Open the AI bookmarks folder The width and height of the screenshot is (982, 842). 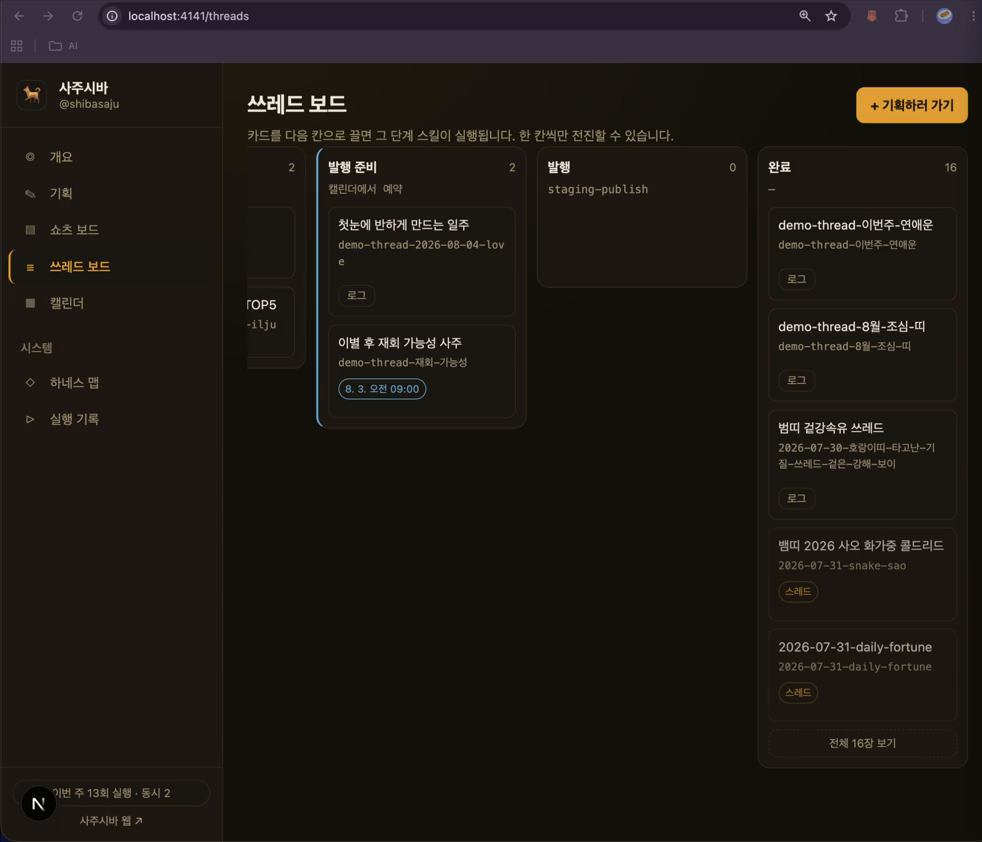[63, 46]
